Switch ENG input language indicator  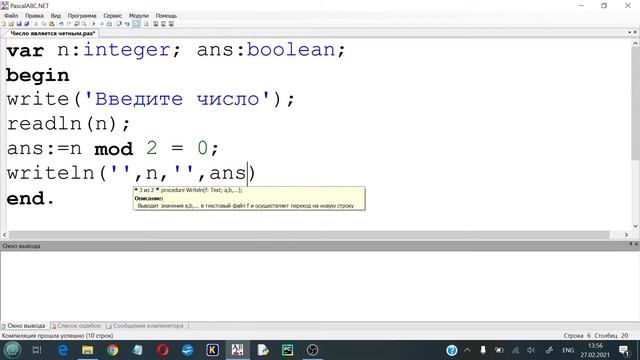568,350
